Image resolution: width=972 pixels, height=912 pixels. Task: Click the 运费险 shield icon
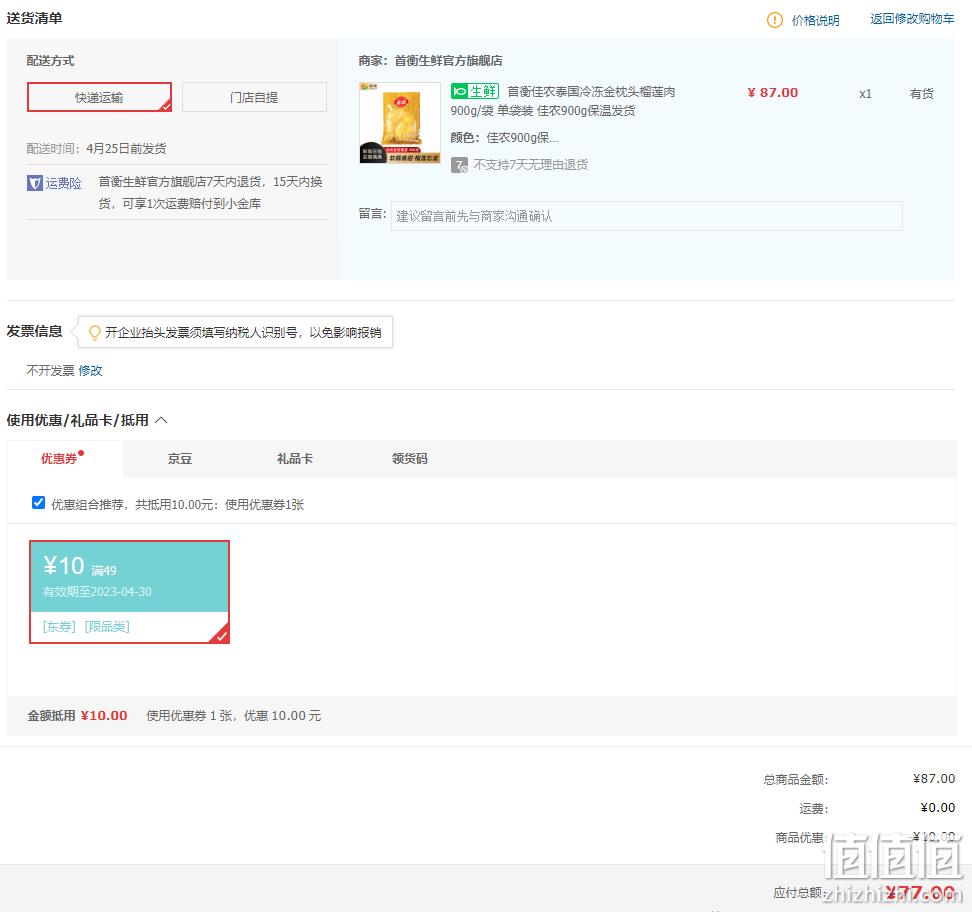coord(35,183)
